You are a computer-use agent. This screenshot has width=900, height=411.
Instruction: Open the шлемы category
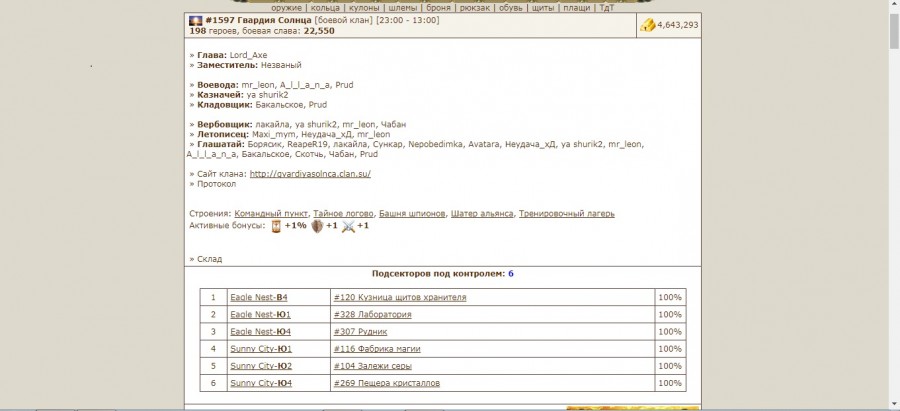402,8
